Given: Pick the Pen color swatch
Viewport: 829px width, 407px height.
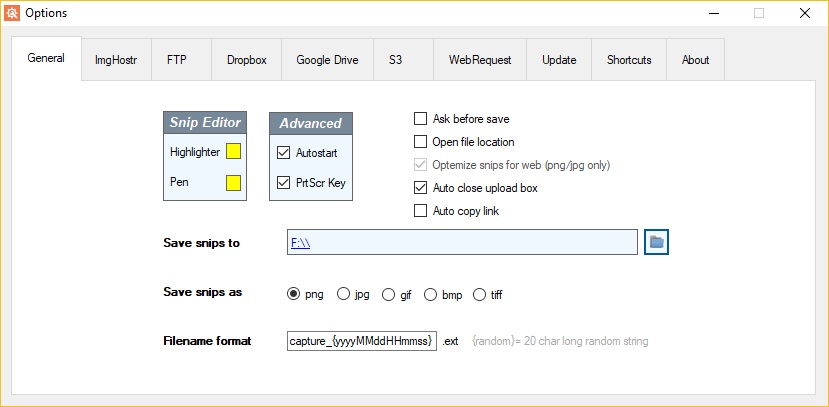Looking at the screenshot, I should click(x=234, y=183).
